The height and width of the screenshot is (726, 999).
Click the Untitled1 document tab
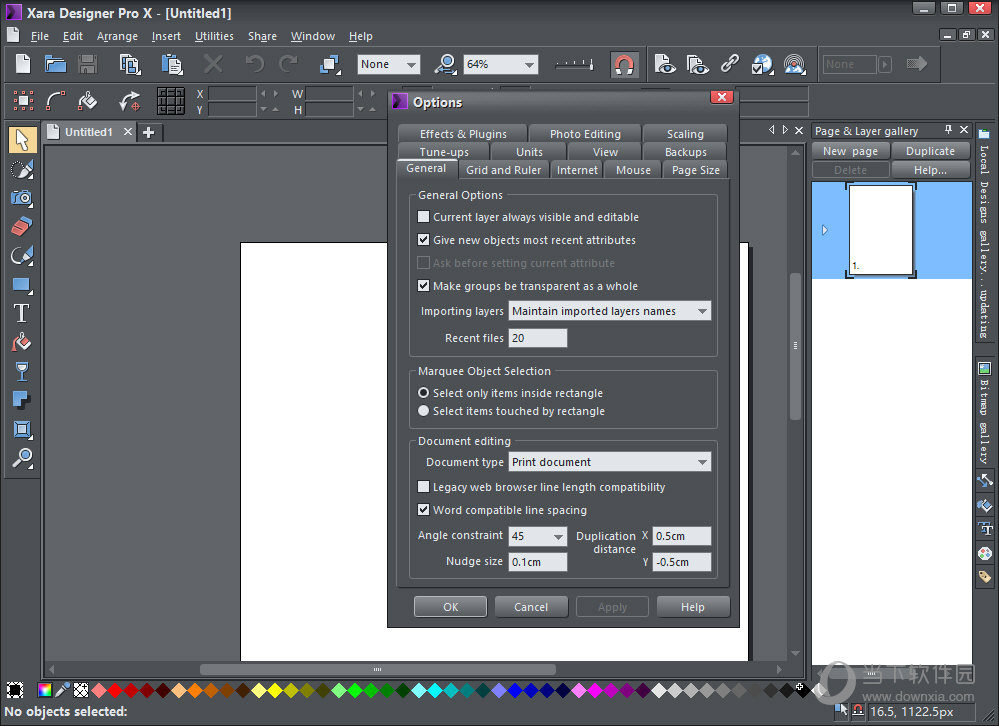tap(89, 132)
